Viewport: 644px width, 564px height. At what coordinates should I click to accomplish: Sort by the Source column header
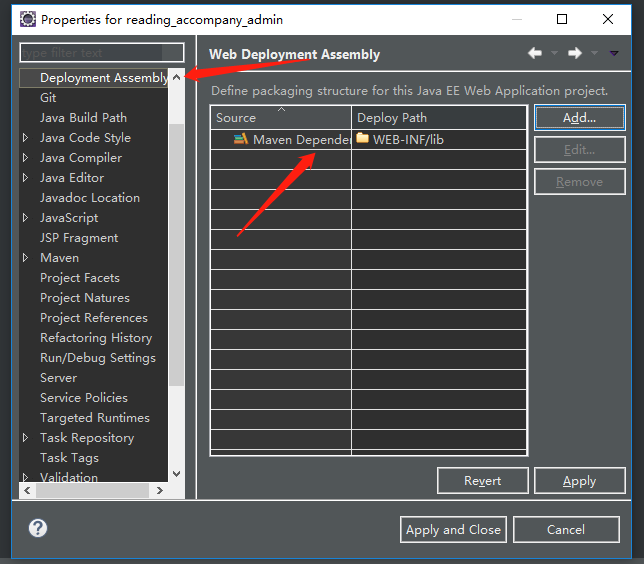click(281, 117)
